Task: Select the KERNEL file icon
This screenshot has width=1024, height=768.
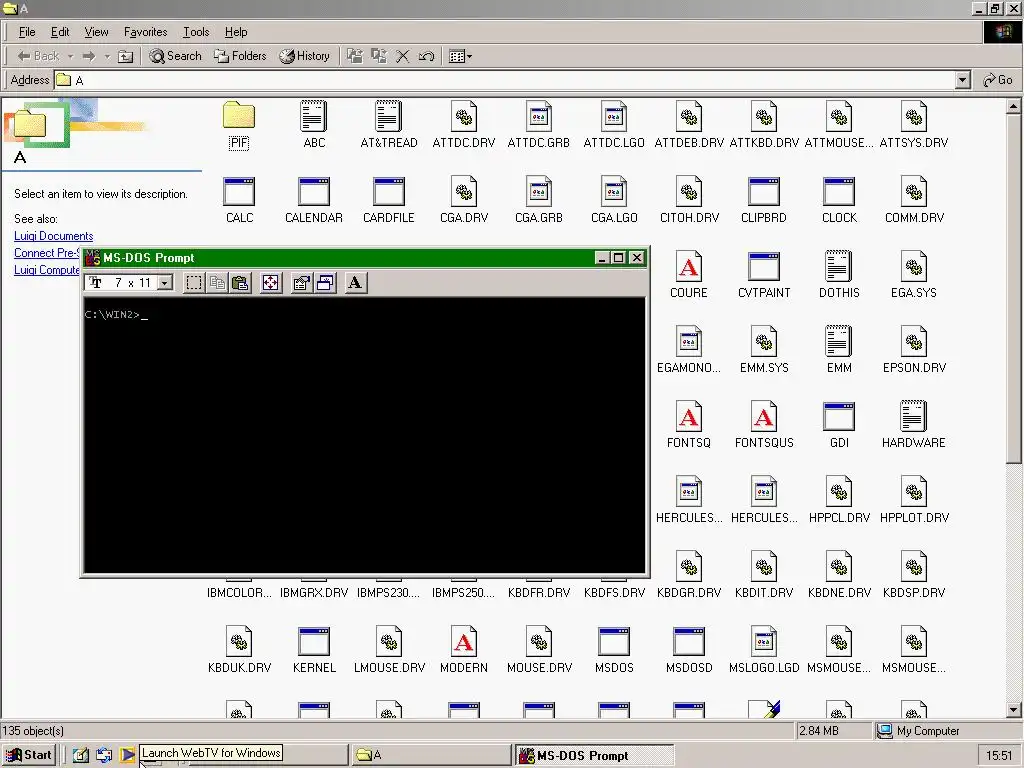Action: coord(314,650)
